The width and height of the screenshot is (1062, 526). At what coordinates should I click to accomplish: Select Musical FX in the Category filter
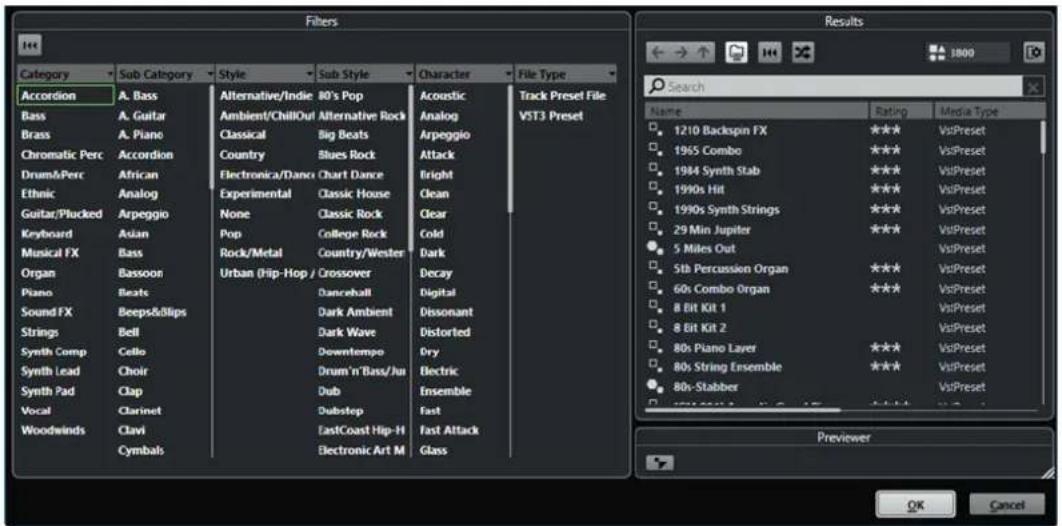click(x=49, y=253)
